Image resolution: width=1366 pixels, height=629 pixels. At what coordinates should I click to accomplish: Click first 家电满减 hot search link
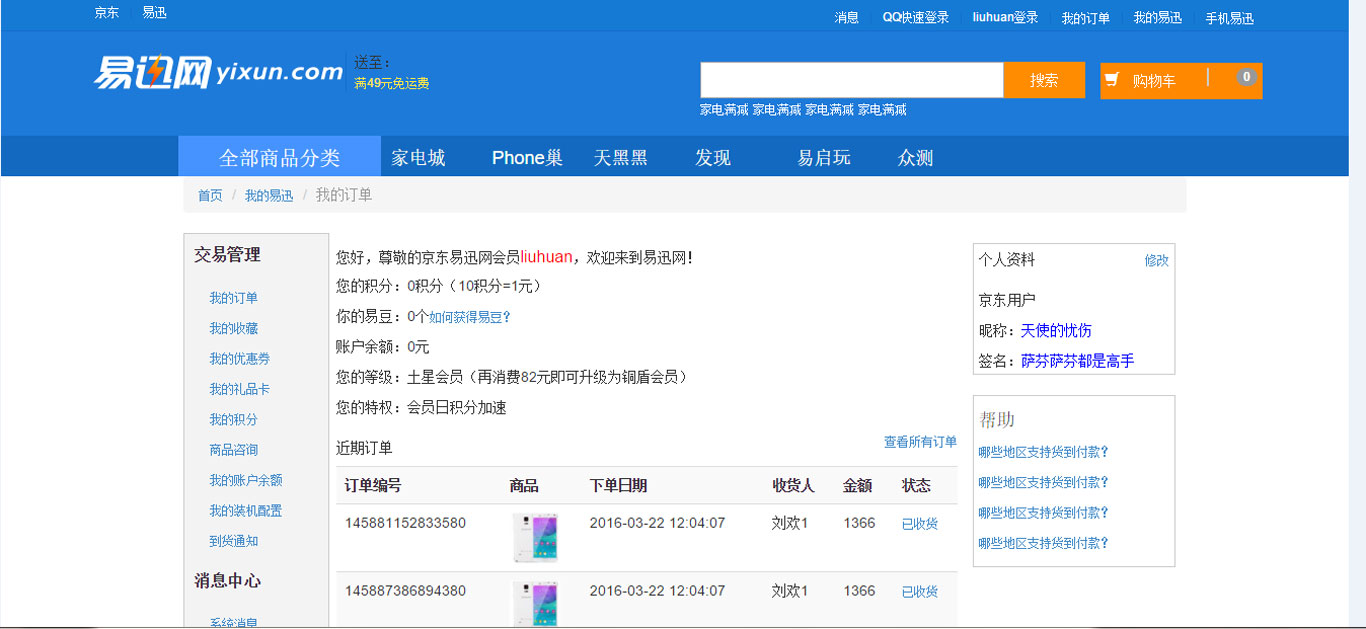click(724, 110)
